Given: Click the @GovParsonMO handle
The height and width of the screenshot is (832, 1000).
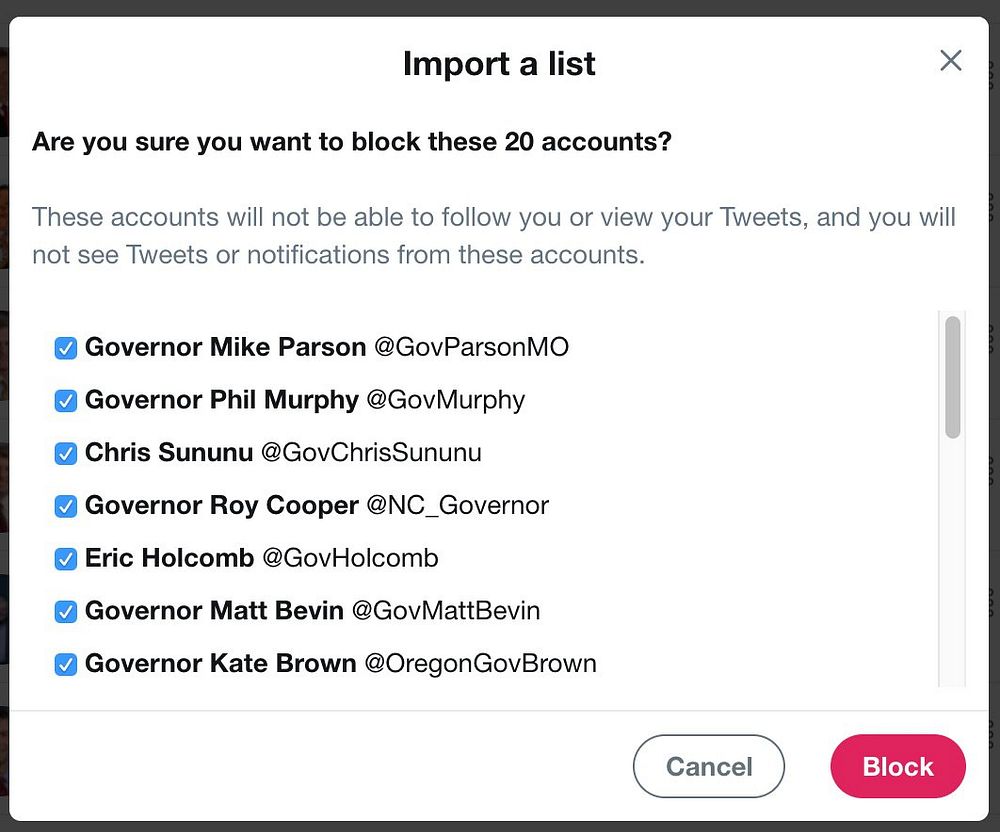Looking at the screenshot, I should point(471,347).
